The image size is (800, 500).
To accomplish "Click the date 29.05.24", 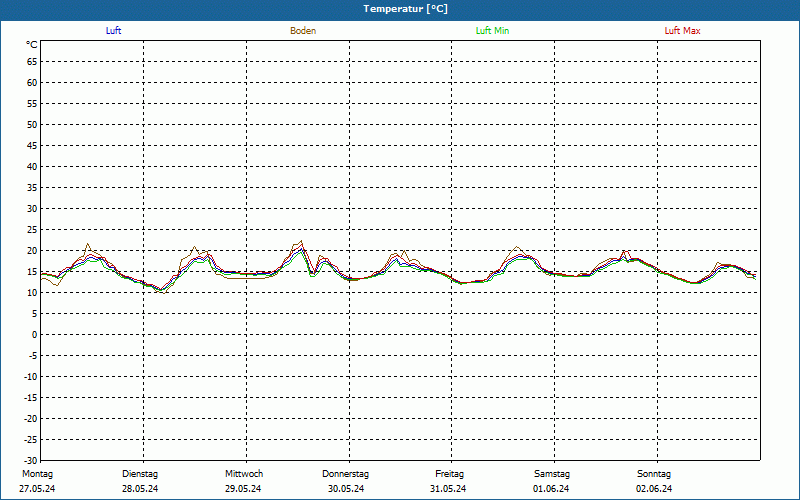I will (x=243, y=489).
